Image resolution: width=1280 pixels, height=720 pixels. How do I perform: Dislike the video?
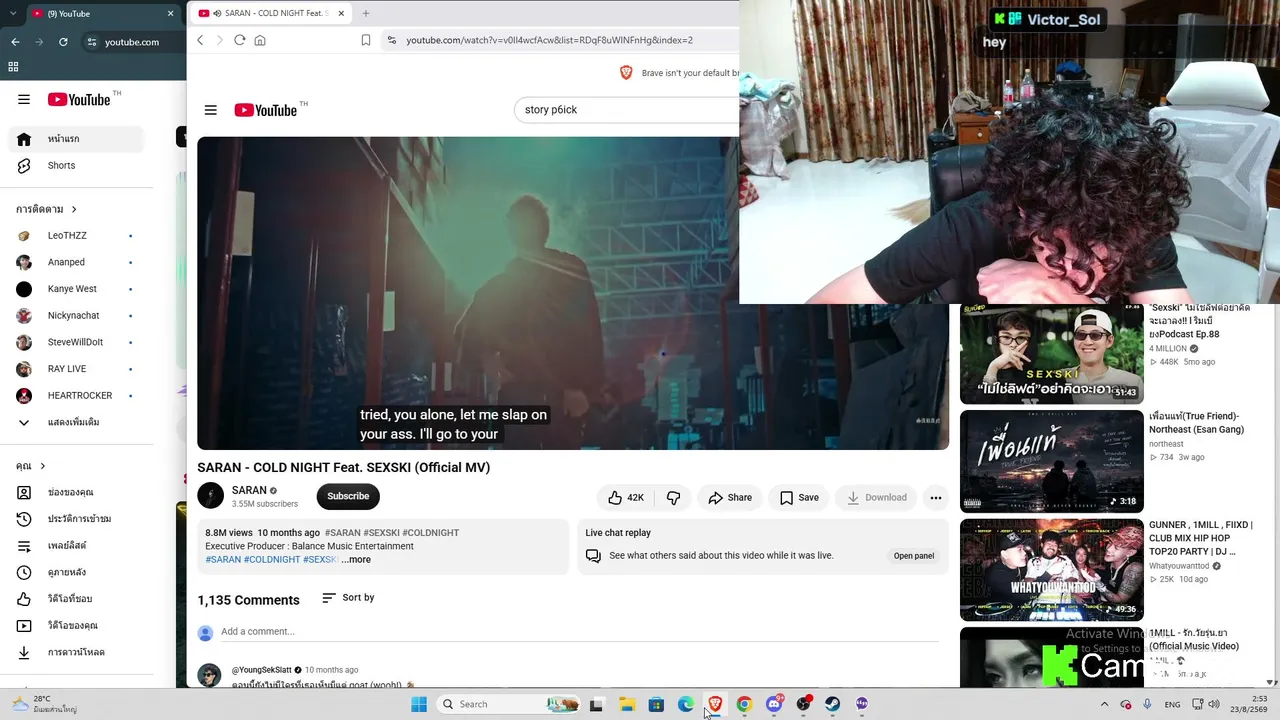674,497
